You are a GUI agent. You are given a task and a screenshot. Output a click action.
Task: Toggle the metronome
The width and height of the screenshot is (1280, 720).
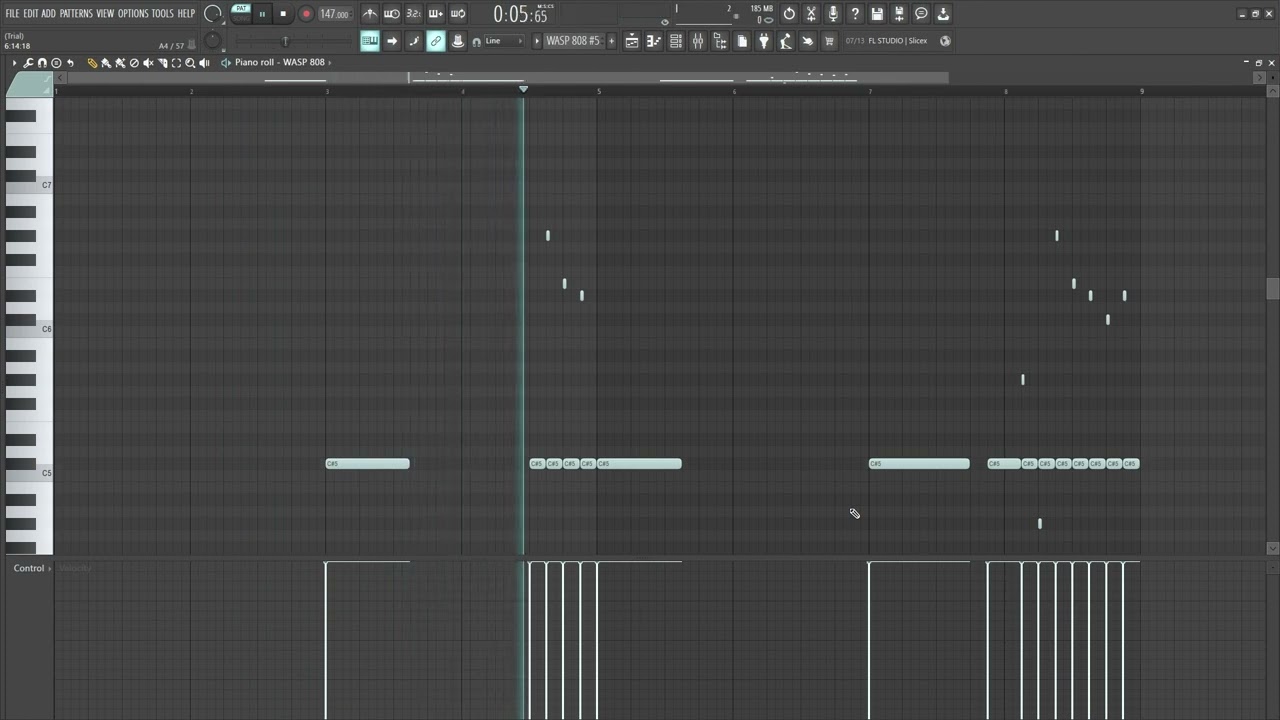tap(370, 14)
